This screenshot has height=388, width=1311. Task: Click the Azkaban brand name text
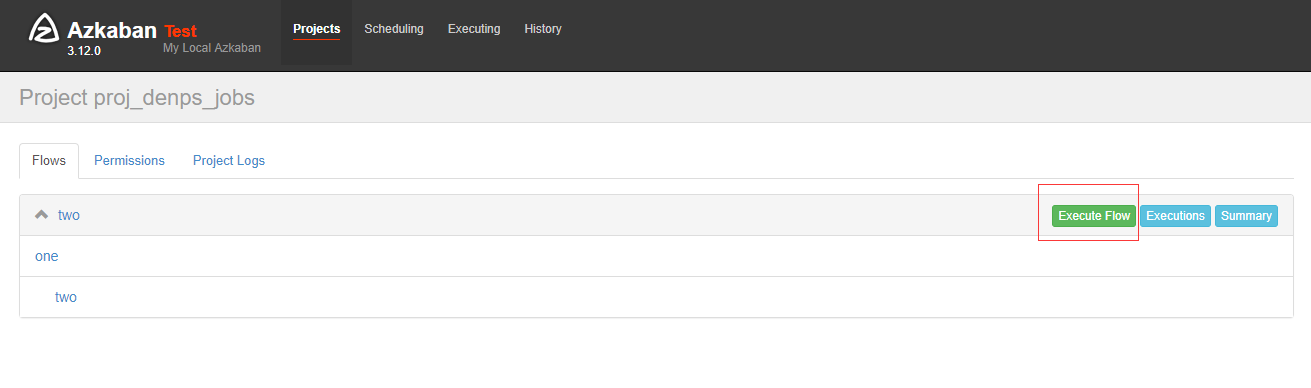(112, 29)
